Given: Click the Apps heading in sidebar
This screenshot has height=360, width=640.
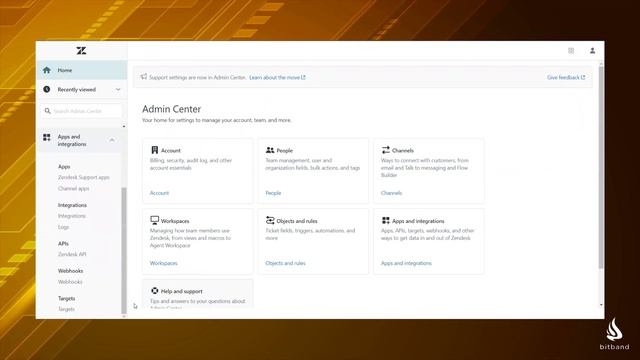Looking at the screenshot, I should (64, 167).
